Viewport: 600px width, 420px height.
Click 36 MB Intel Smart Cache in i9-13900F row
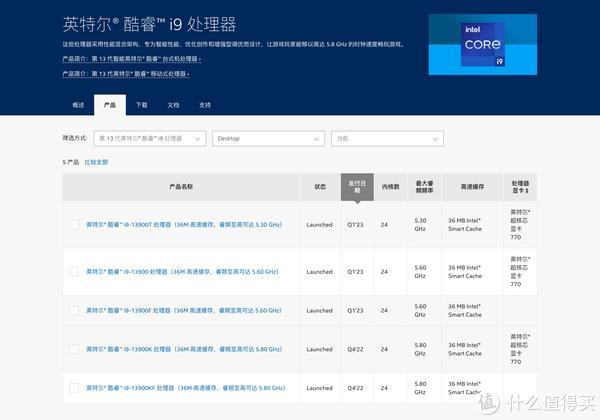coord(465,310)
